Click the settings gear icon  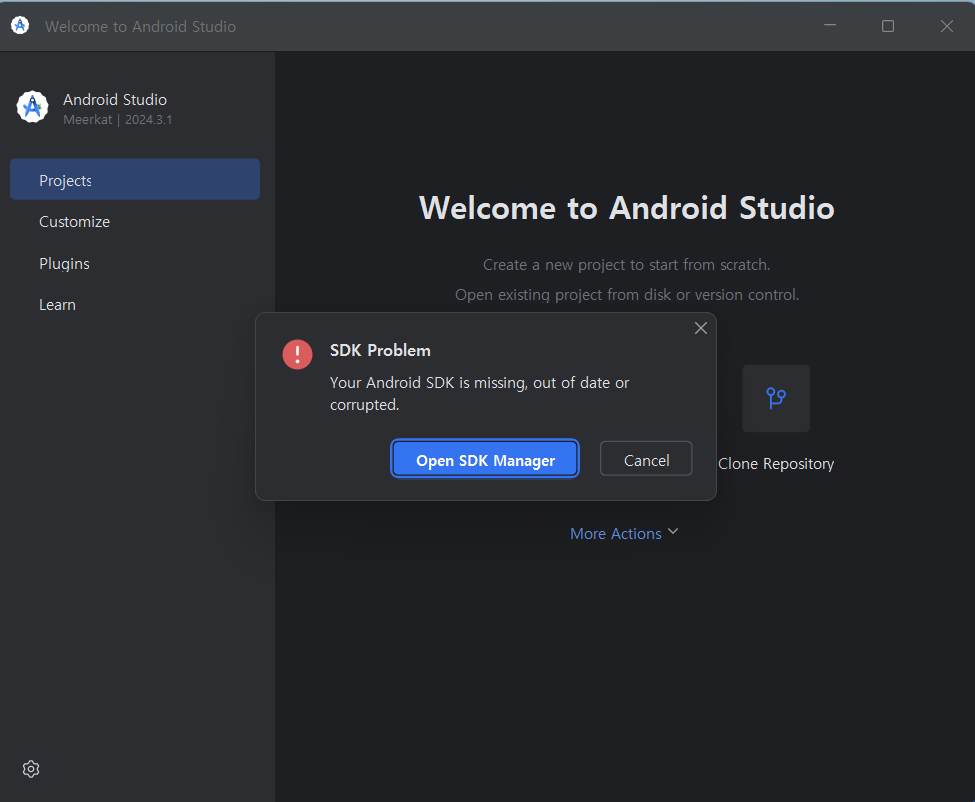coord(31,769)
